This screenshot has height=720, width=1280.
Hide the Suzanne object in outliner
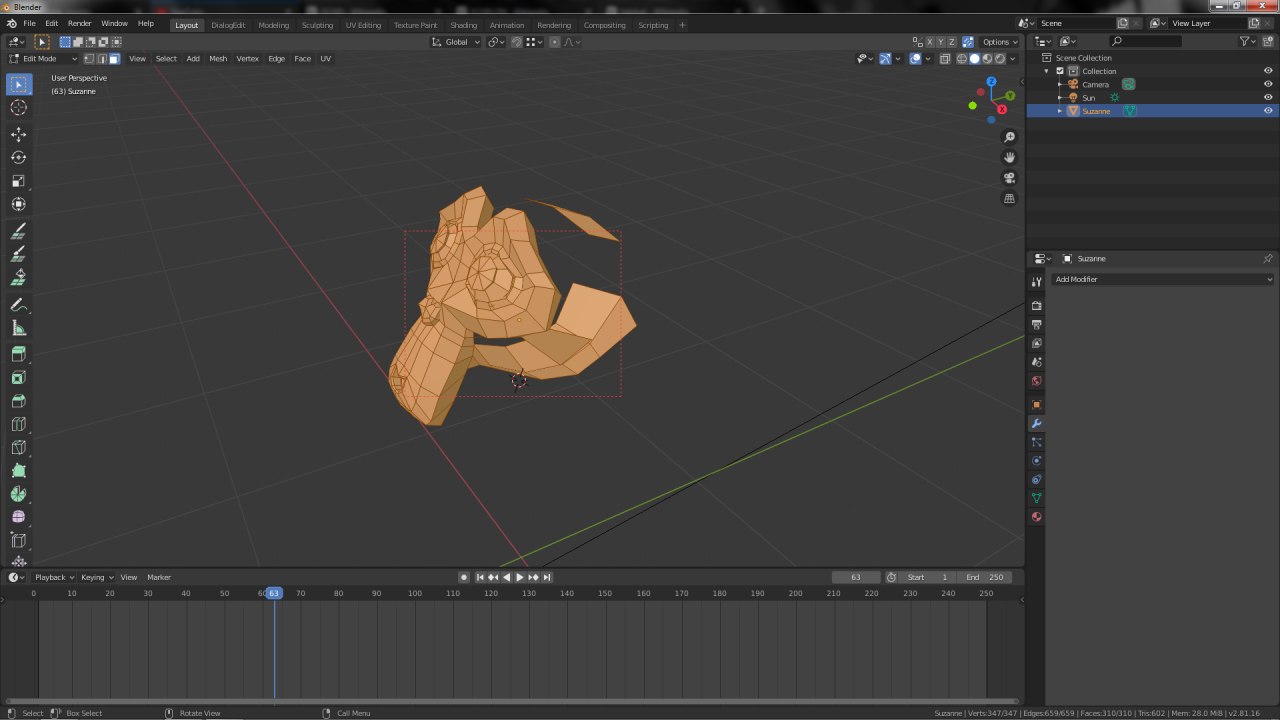(x=1268, y=111)
